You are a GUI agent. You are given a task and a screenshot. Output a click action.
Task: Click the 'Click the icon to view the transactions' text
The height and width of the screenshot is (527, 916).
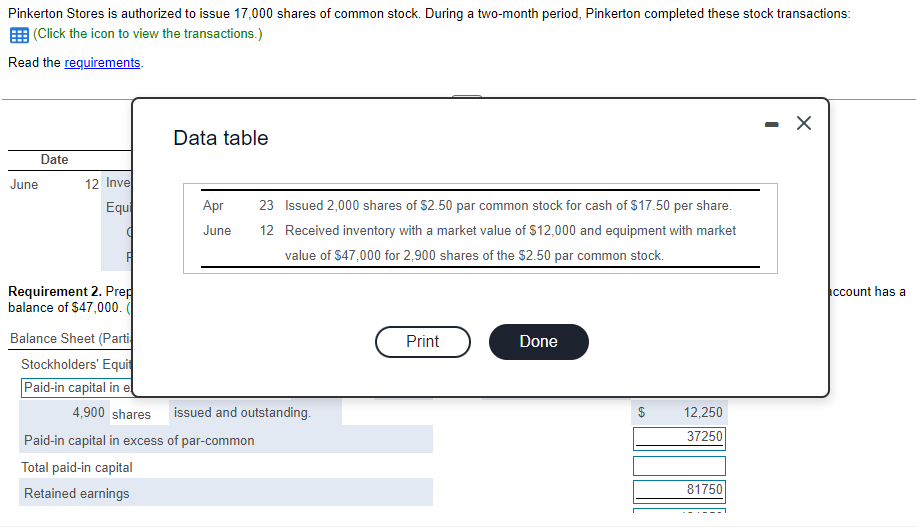click(x=148, y=34)
